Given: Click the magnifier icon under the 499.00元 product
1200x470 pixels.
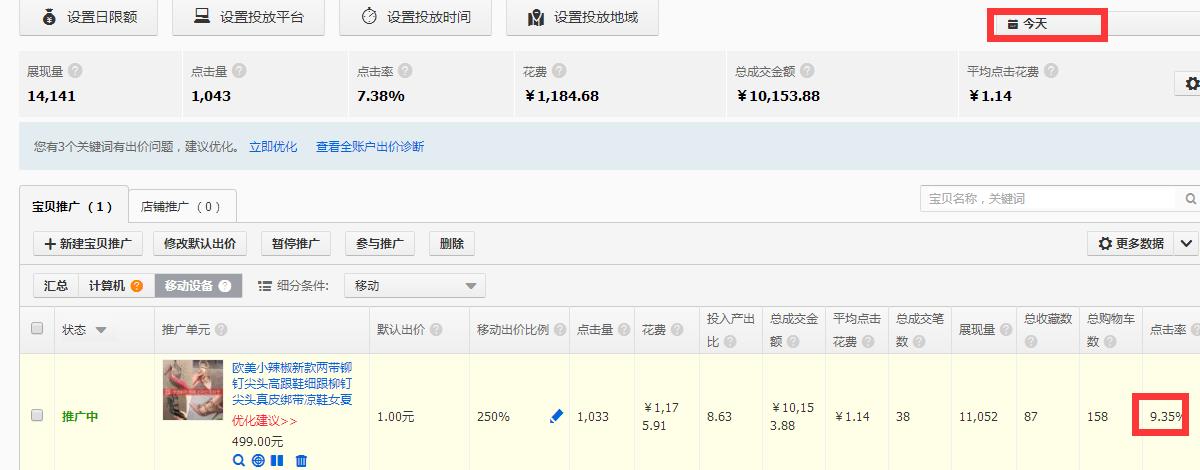Looking at the screenshot, I should [238, 460].
